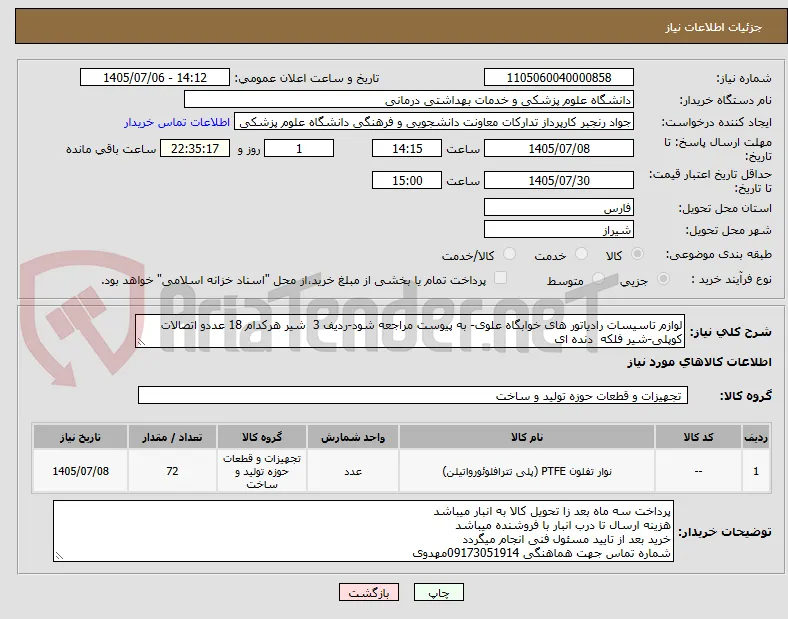Click the delivery province field فارس

click(x=558, y=208)
